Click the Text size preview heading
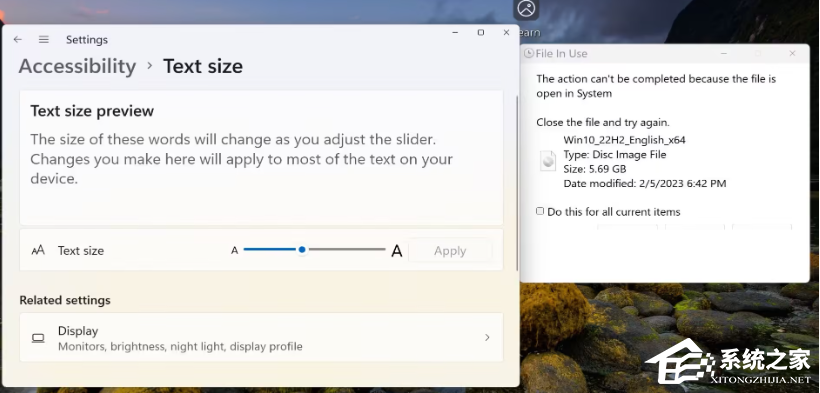The image size is (820, 393). point(92,111)
